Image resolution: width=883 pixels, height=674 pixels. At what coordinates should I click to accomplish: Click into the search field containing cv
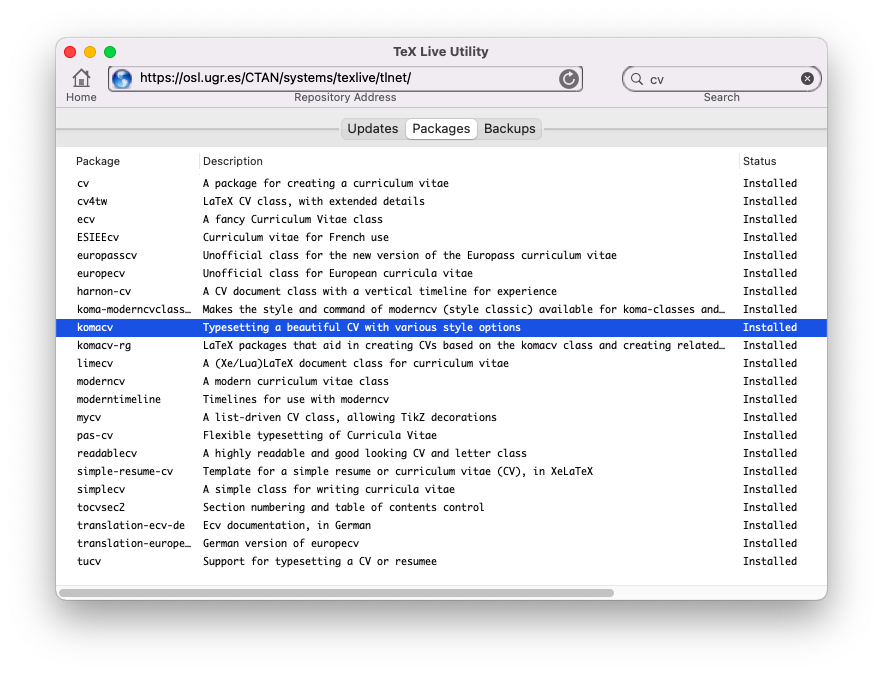click(722, 79)
